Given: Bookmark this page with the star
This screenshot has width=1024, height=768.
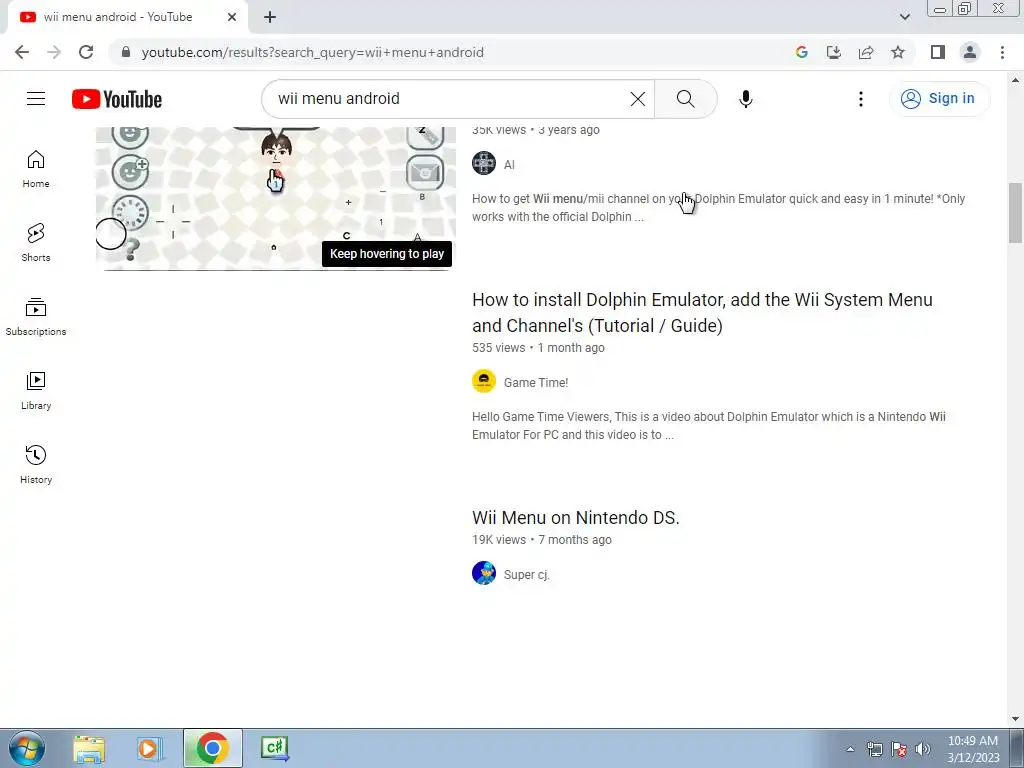Looking at the screenshot, I should [x=898, y=52].
